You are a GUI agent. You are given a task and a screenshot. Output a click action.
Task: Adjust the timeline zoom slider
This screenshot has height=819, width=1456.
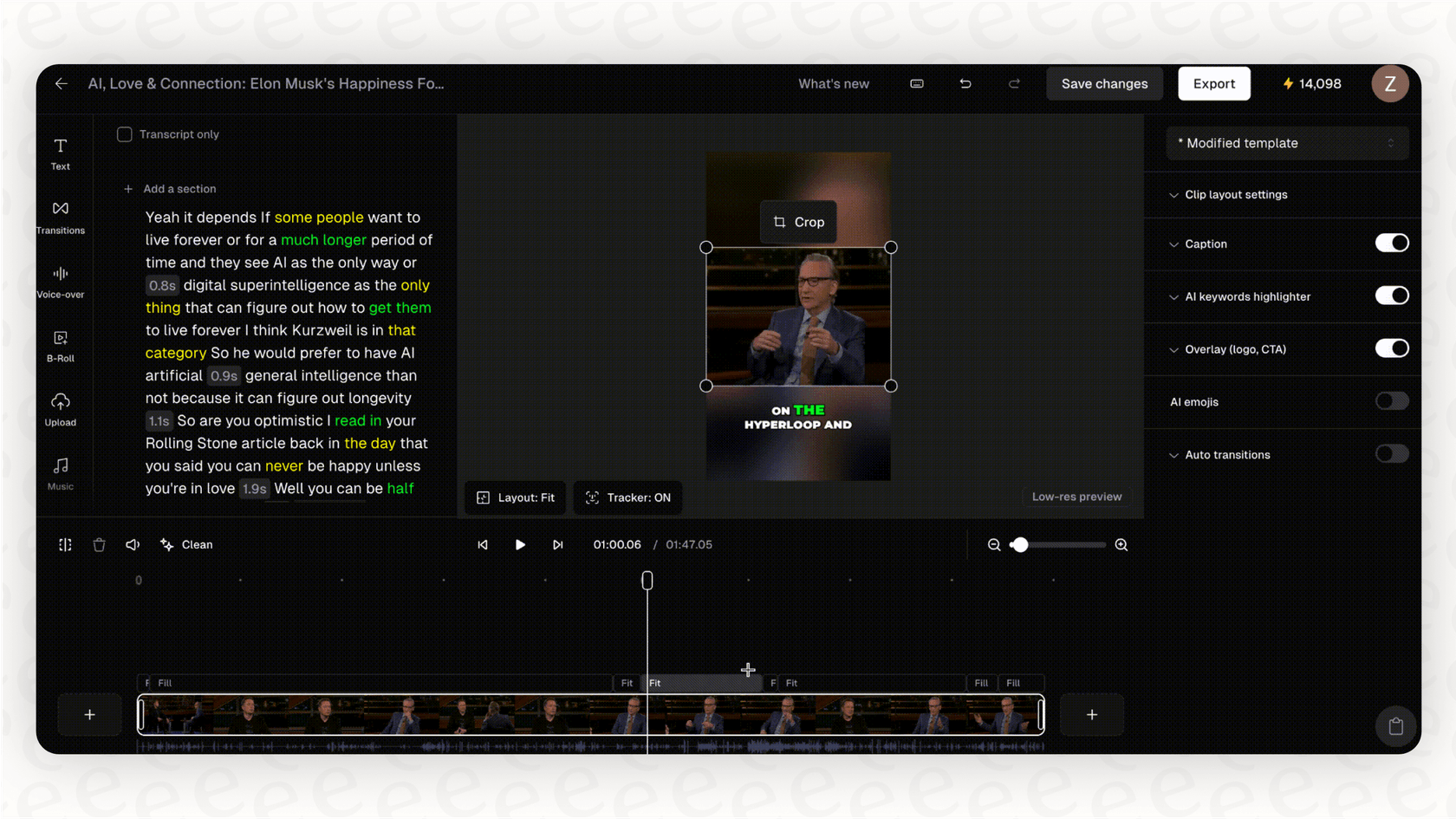tap(1020, 544)
